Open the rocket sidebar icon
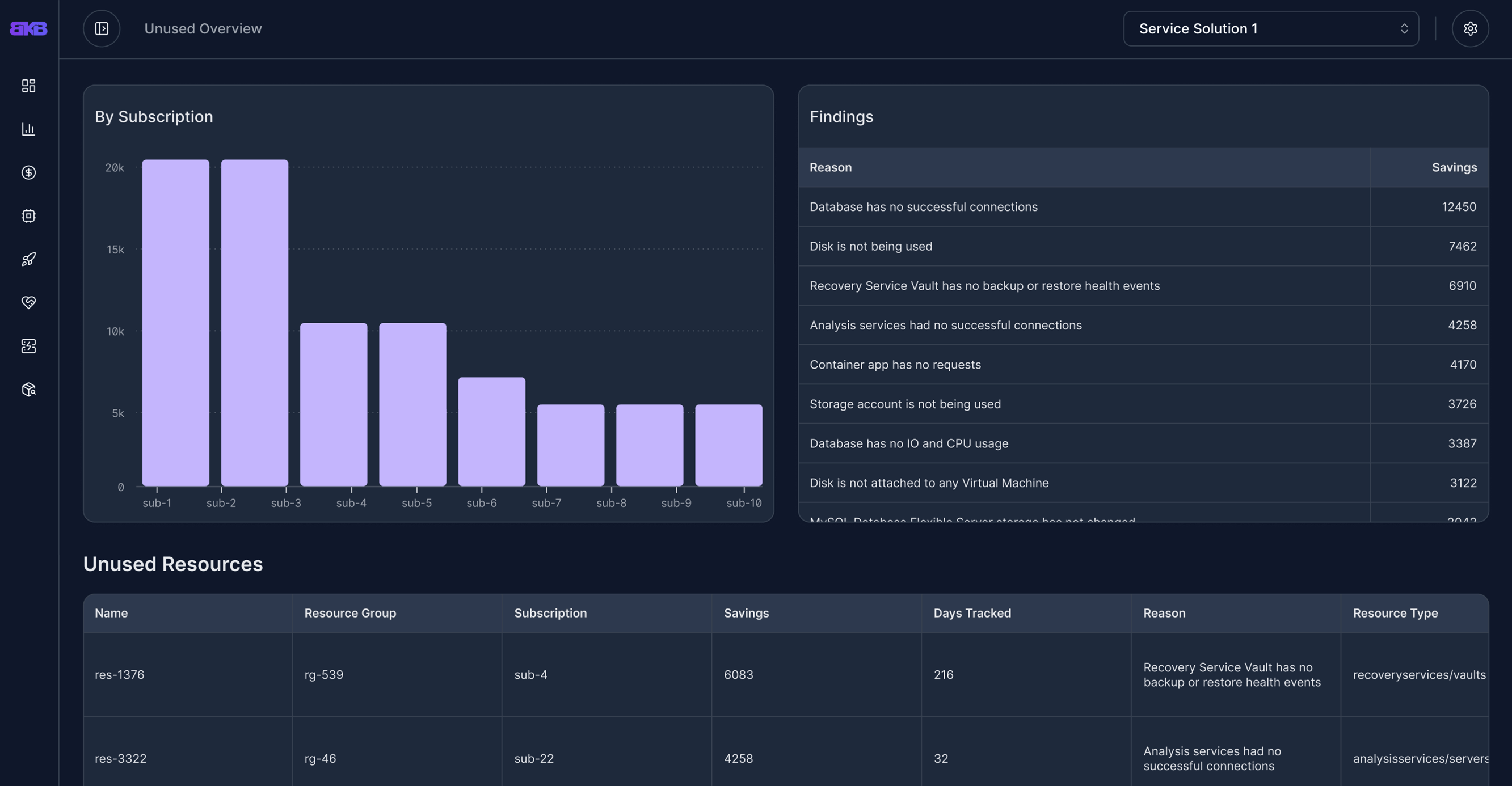The image size is (1512, 786). point(29,259)
